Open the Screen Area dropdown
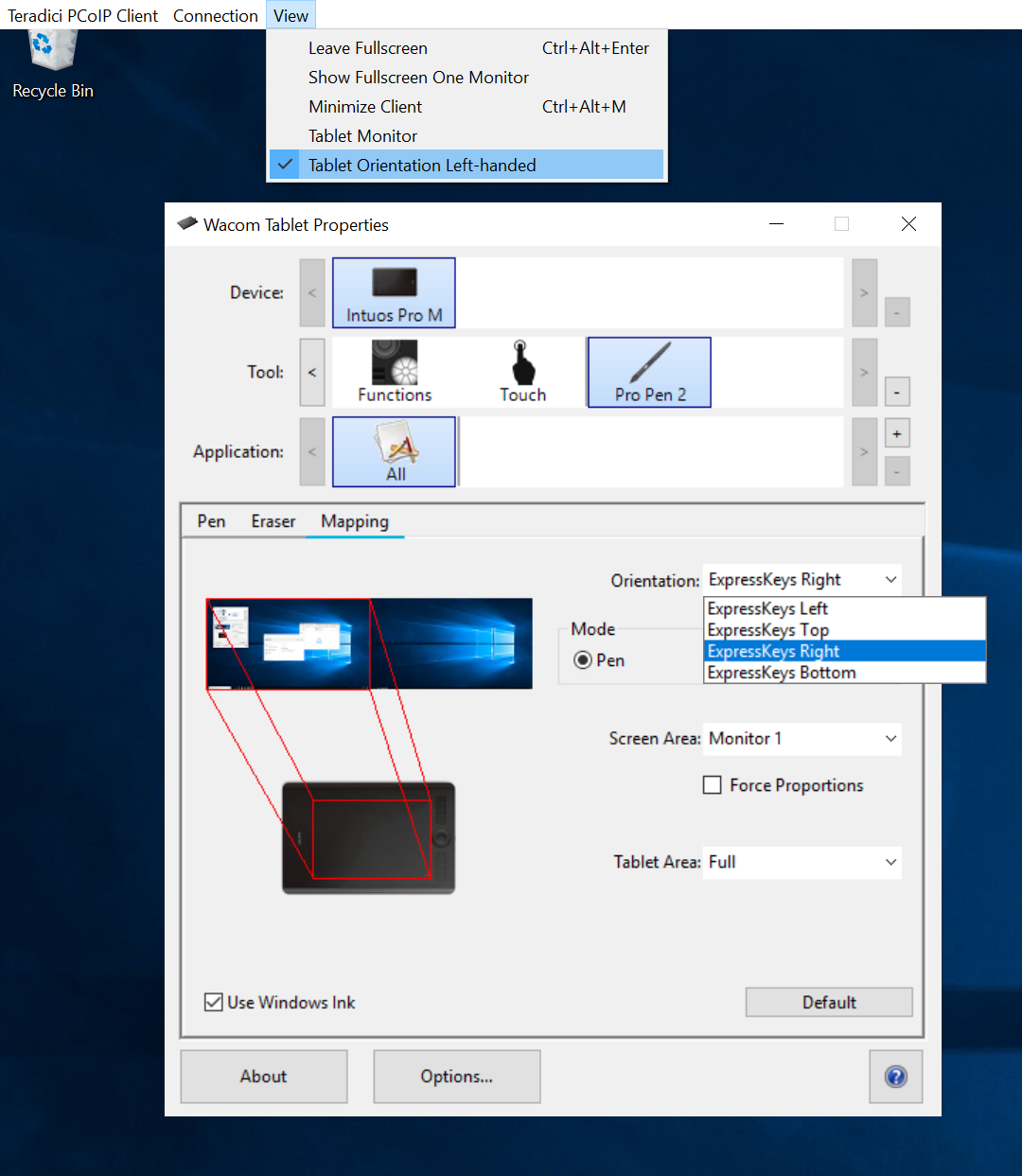The width and height of the screenshot is (1022, 1176). (802, 739)
